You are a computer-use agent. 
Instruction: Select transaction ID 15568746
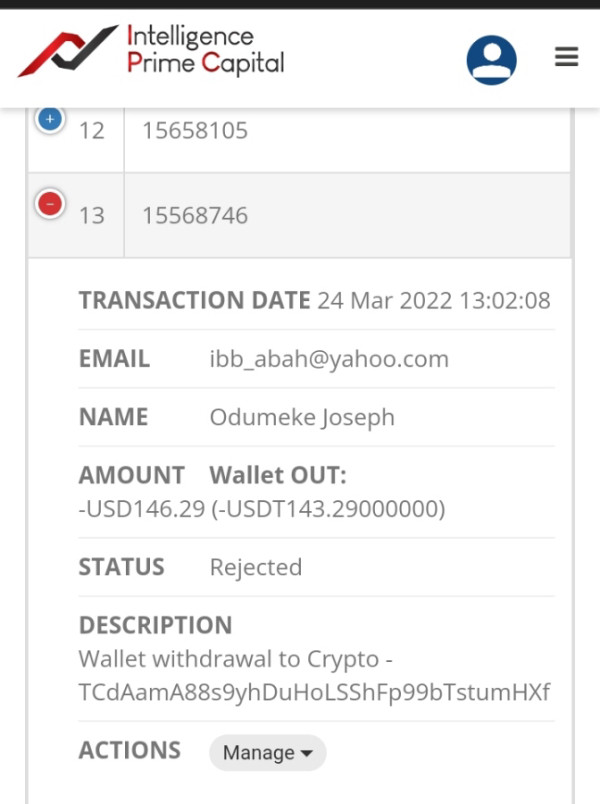(195, 215)
